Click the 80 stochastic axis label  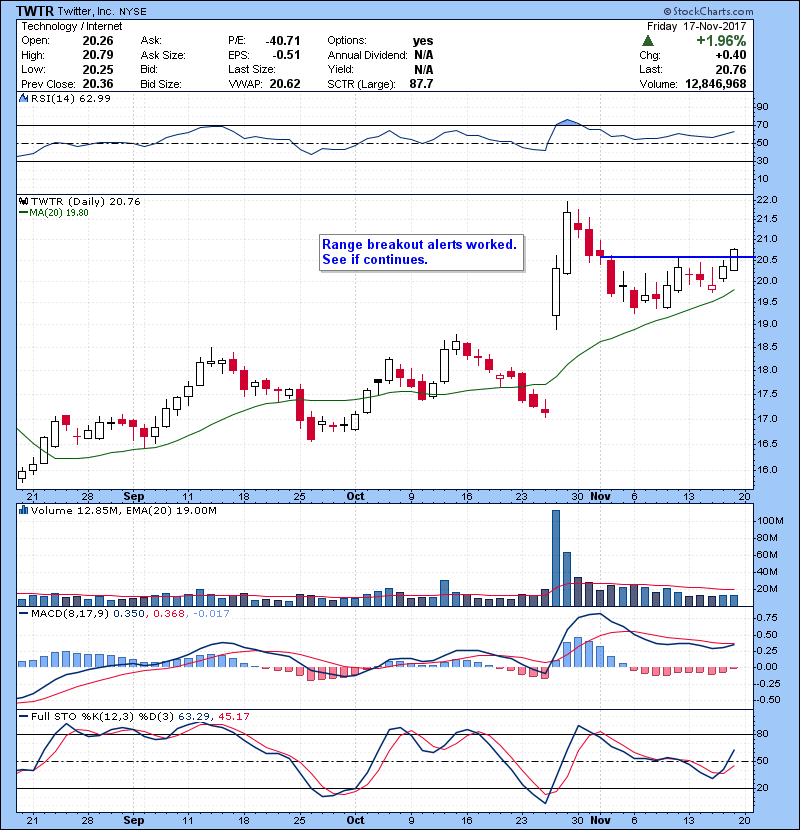tap(763, 734)
